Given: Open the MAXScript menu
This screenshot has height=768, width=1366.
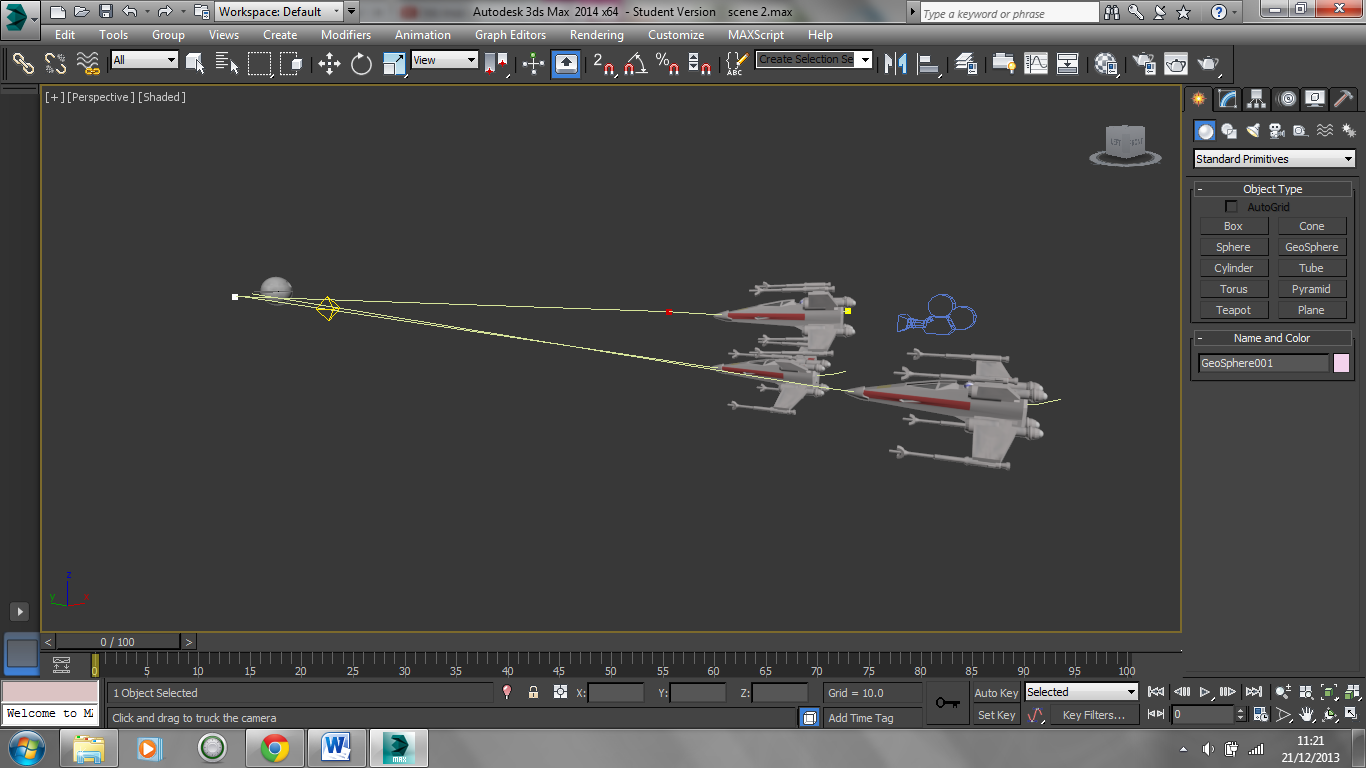Looking at the screenshot, I should (756, 35).
